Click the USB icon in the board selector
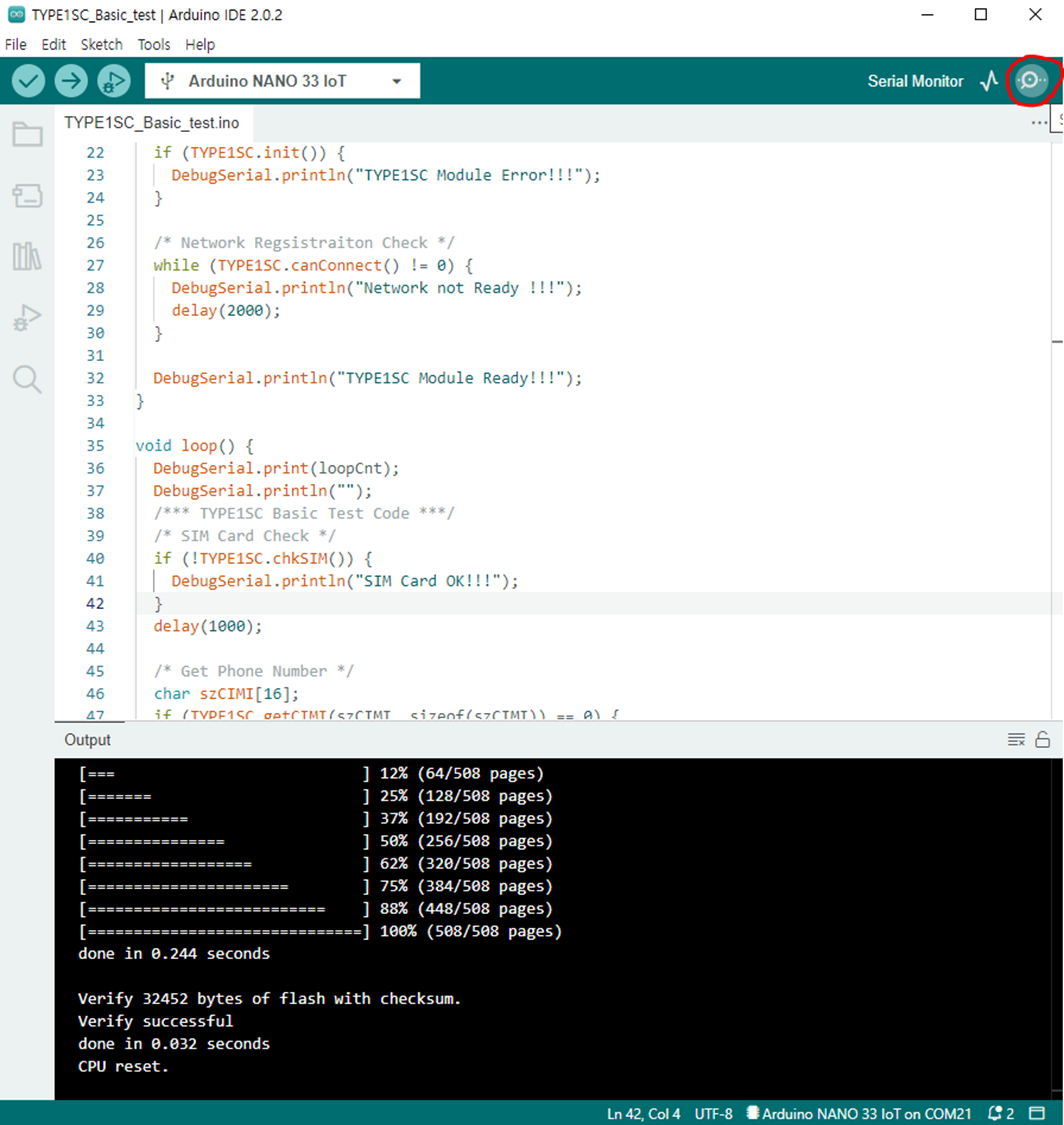This screenshot has height=1125, width=1064. (x=167, y=81)
